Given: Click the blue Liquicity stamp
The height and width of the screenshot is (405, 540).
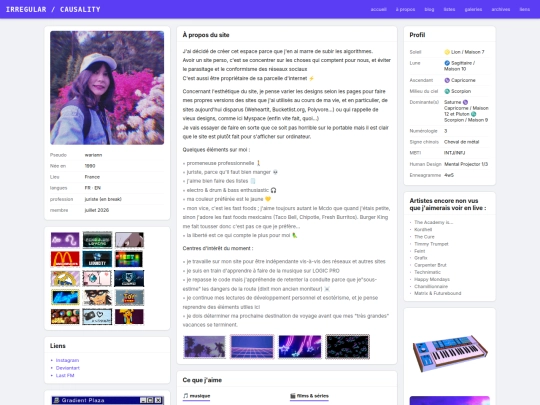Looking at the screenshot, I should click(97, 259).
